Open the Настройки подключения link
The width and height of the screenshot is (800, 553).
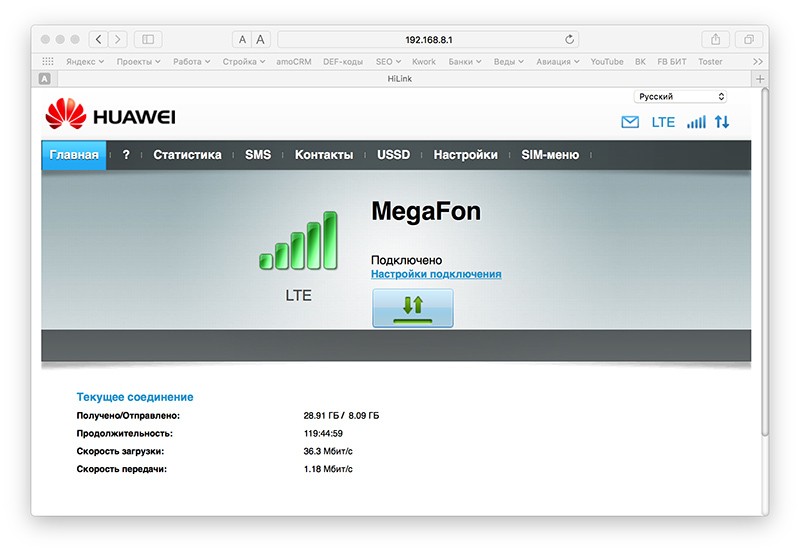pyautogui.click(x=436, y=274)
